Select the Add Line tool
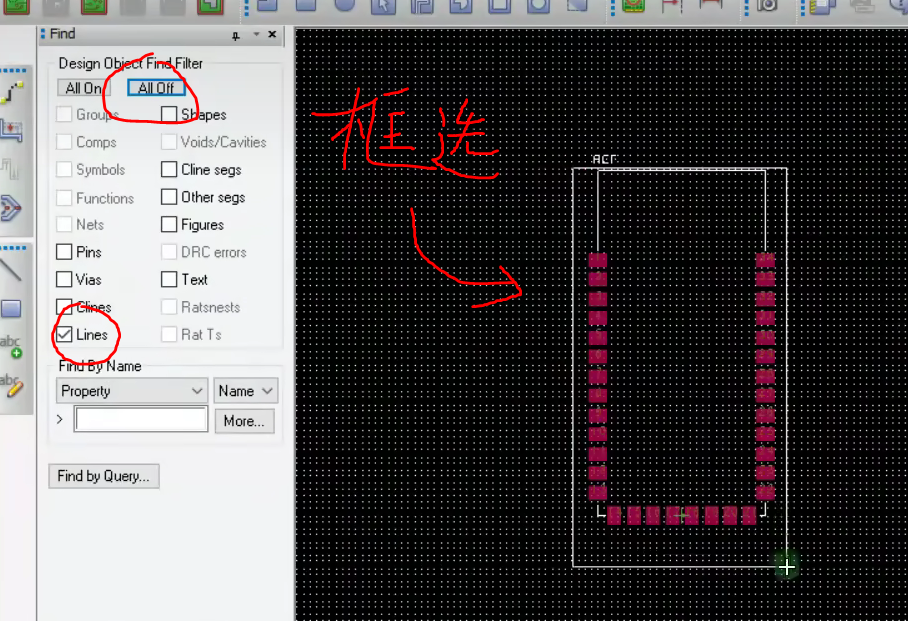 (12, 269)
